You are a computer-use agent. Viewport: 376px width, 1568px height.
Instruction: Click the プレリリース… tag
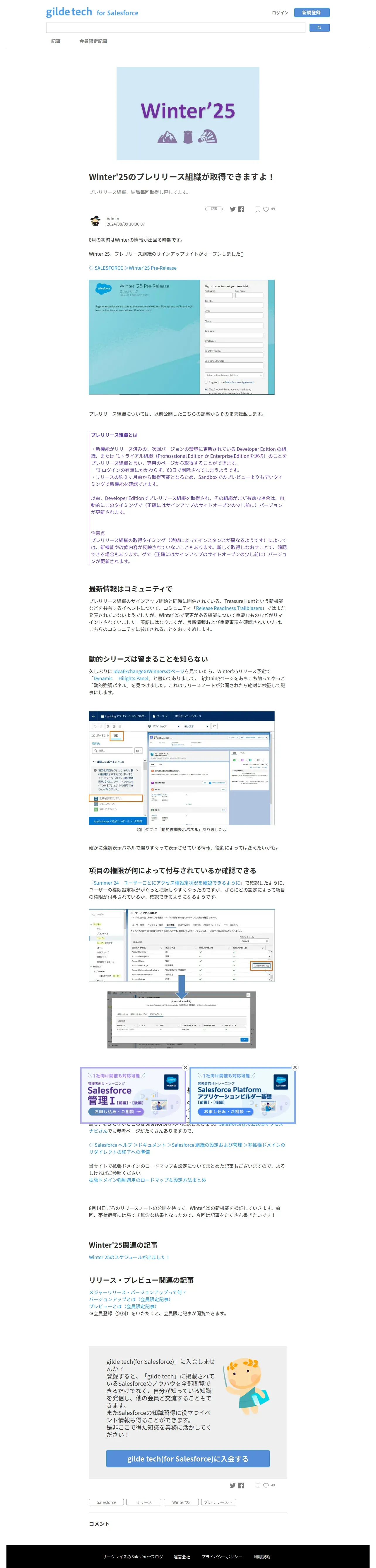(x=218, y=1502)
